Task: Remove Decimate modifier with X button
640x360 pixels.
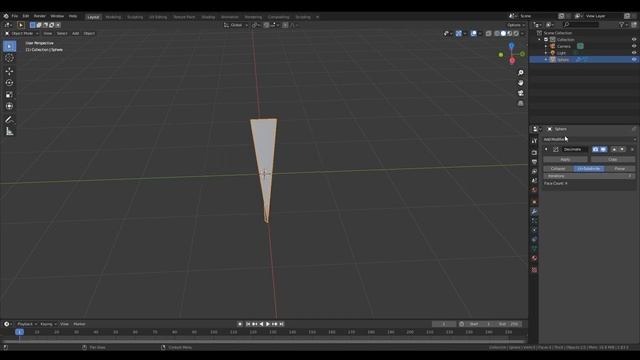Action: click(x=632, y=149)
